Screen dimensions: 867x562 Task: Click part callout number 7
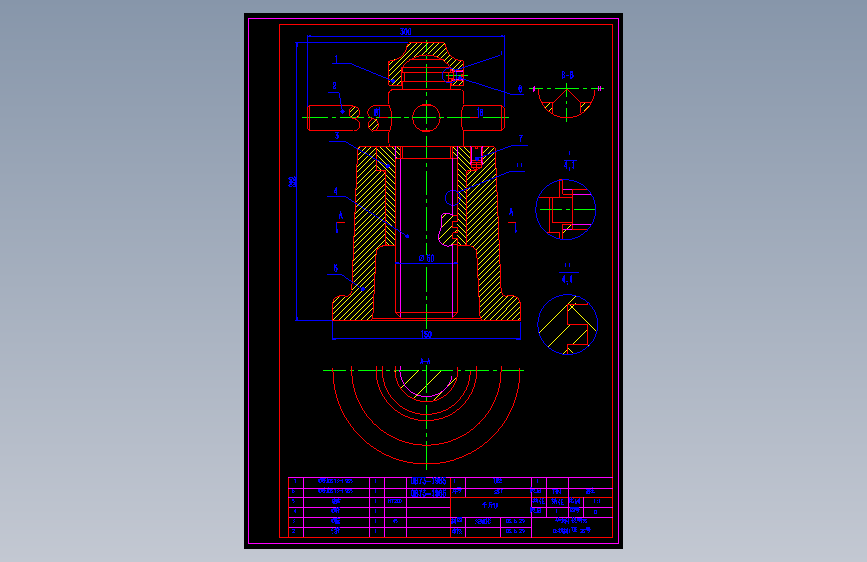520,139
